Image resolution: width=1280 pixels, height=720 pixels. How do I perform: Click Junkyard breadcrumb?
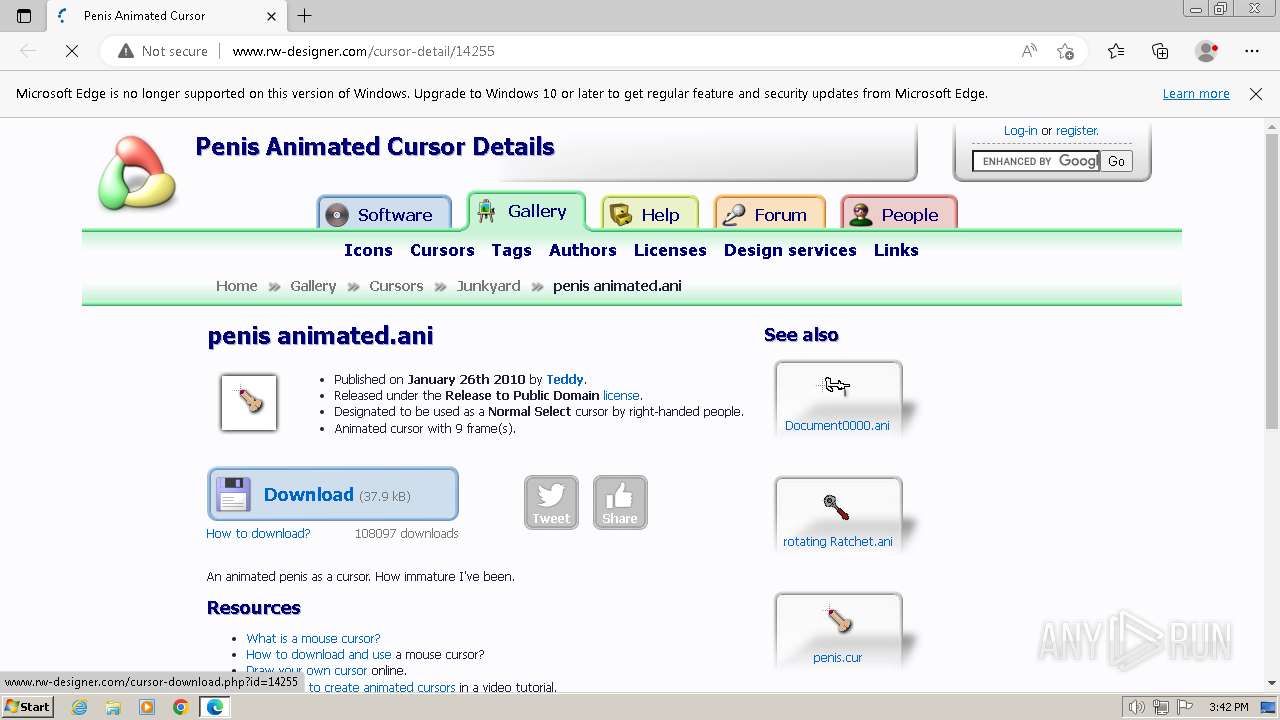pos(488,286)
